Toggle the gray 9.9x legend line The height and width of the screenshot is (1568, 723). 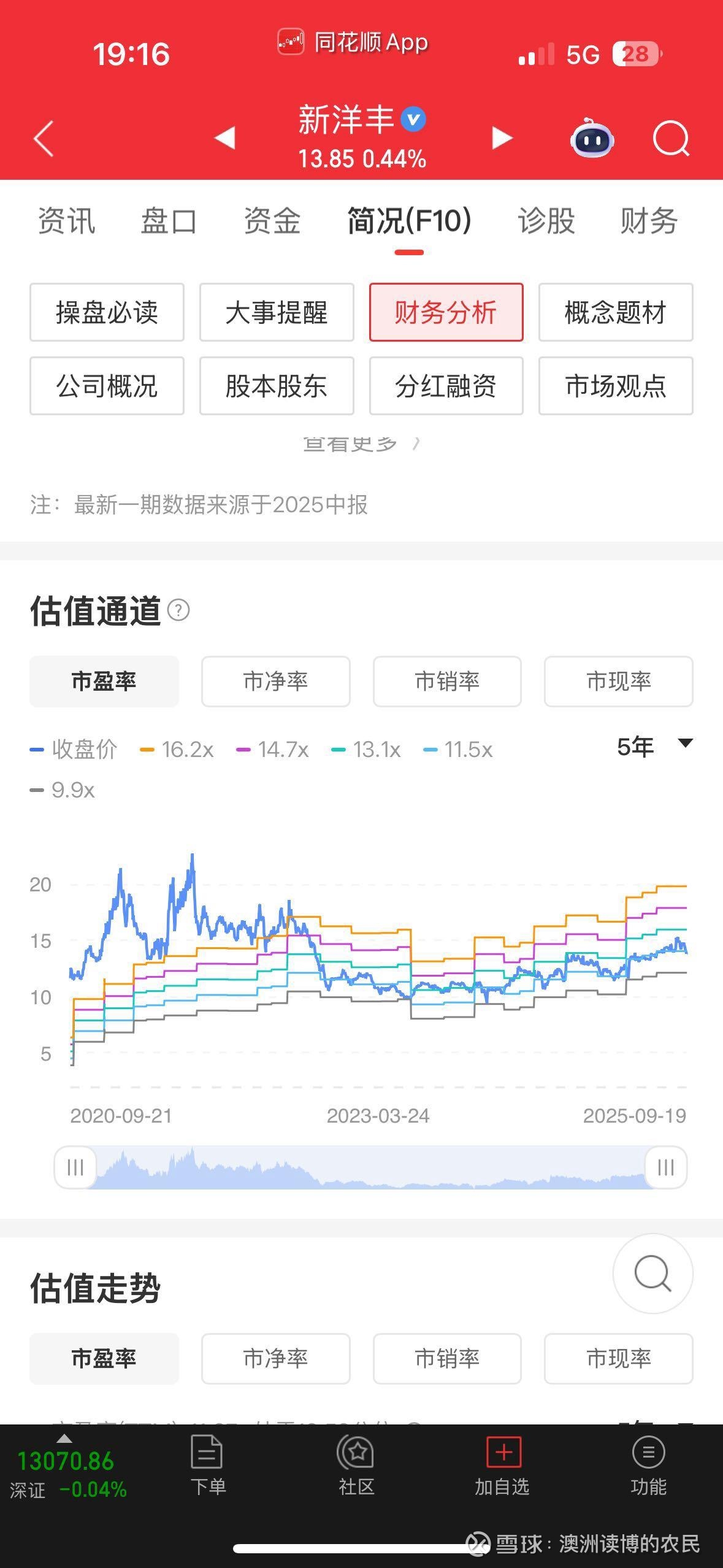coord(63,790)
